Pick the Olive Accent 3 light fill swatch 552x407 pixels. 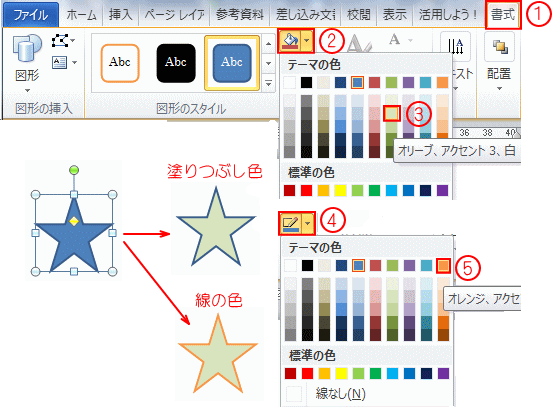pyautogui.click(x=392, y=113)
